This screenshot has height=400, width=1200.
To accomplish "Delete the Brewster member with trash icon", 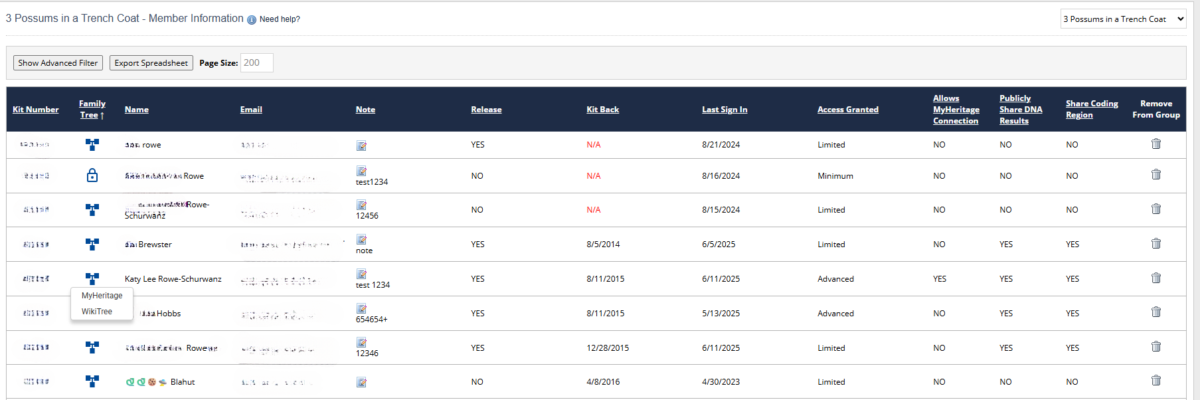I will point(1156,243).
